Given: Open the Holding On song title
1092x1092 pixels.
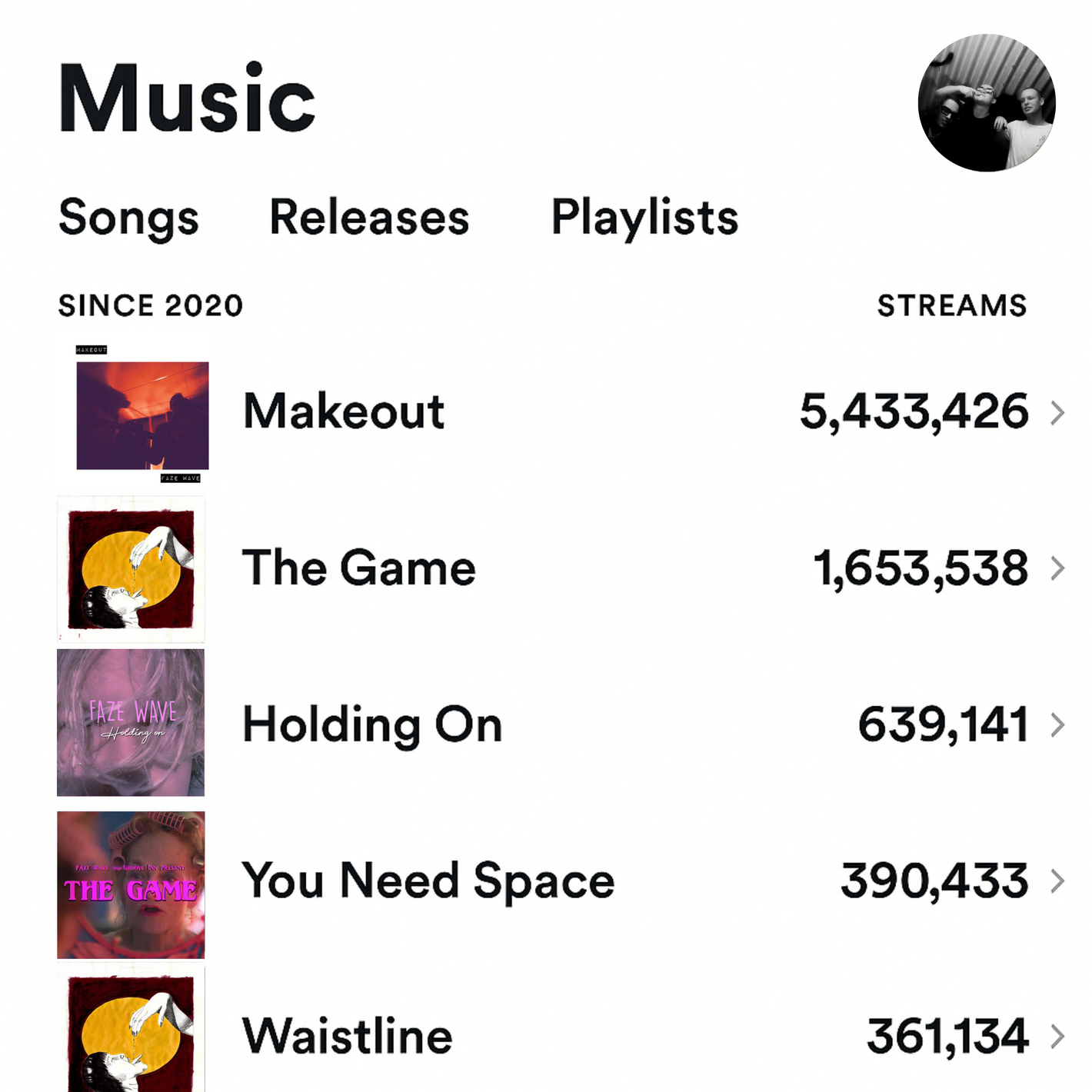Looking at the screenshot, I should click(x=372, y=725).
